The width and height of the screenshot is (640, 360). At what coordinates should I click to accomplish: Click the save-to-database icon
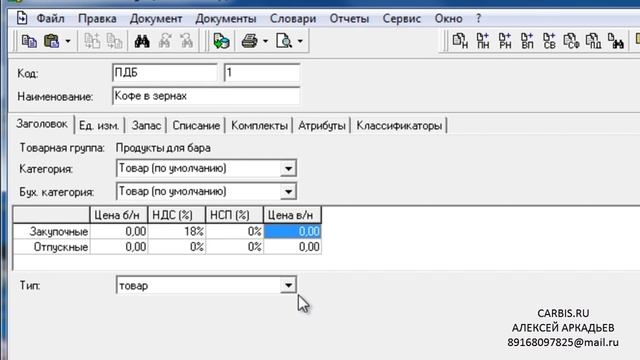(x=221, y=41)
